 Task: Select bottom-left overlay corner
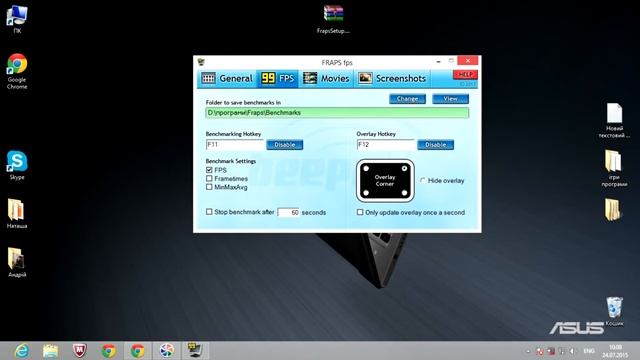click(366, 193)
